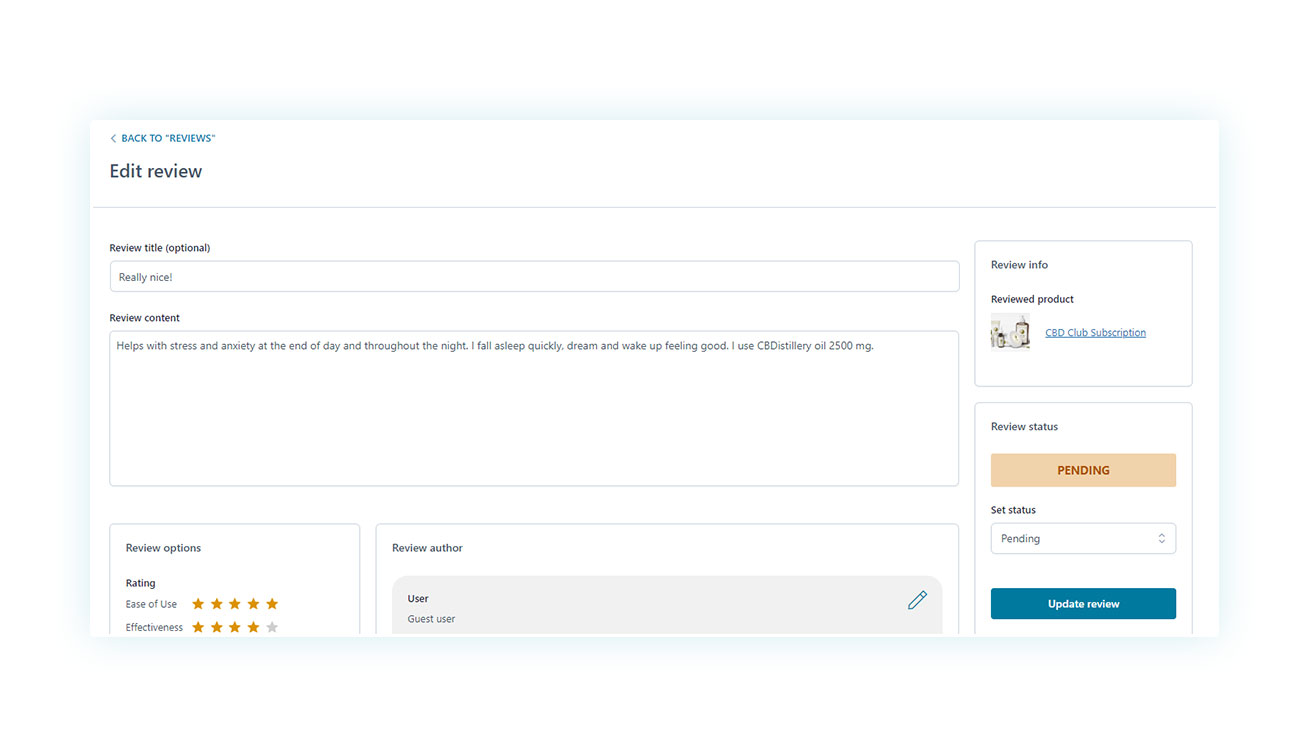Set Effectiveness rating to first star
Image resolution: width=1300 pixels, height=755 pixels.
[198, 627]
